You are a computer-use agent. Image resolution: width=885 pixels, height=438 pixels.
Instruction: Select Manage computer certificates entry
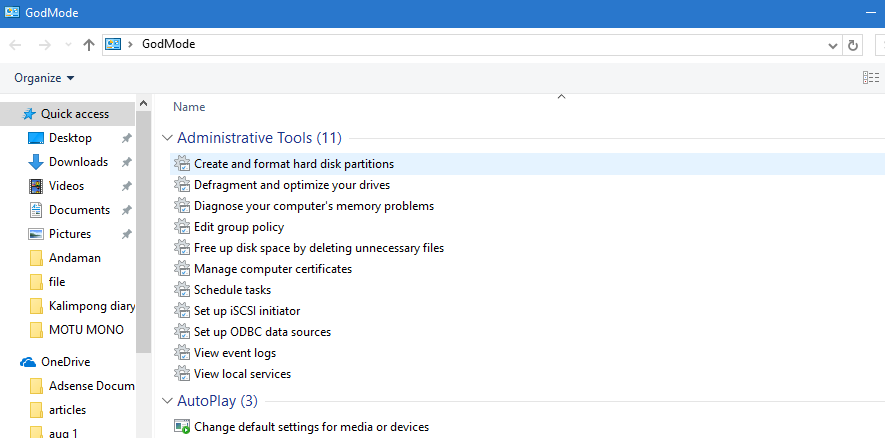click(273, 269)
